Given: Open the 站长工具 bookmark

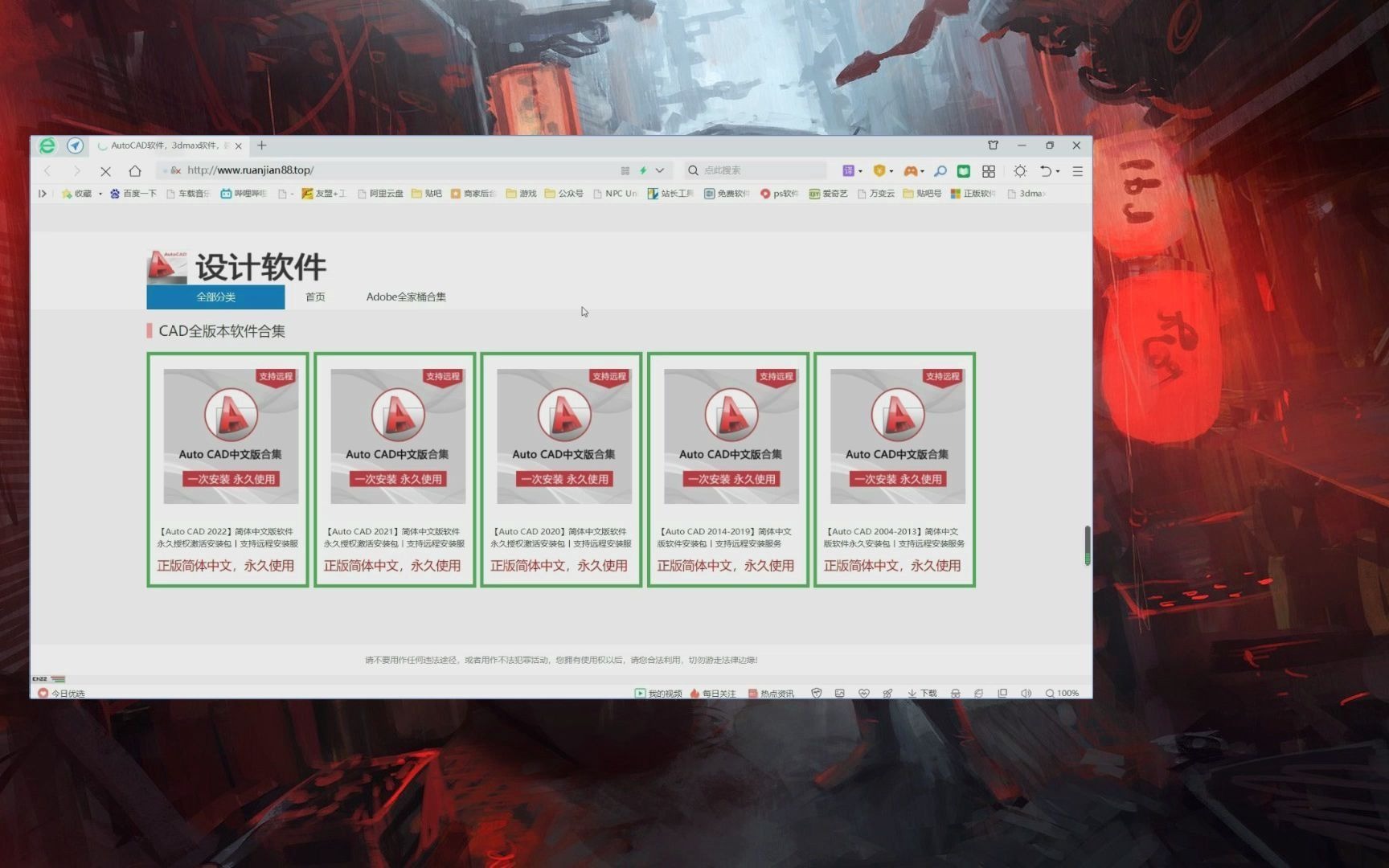Looking at the screenshot, I should click(670, 194).
